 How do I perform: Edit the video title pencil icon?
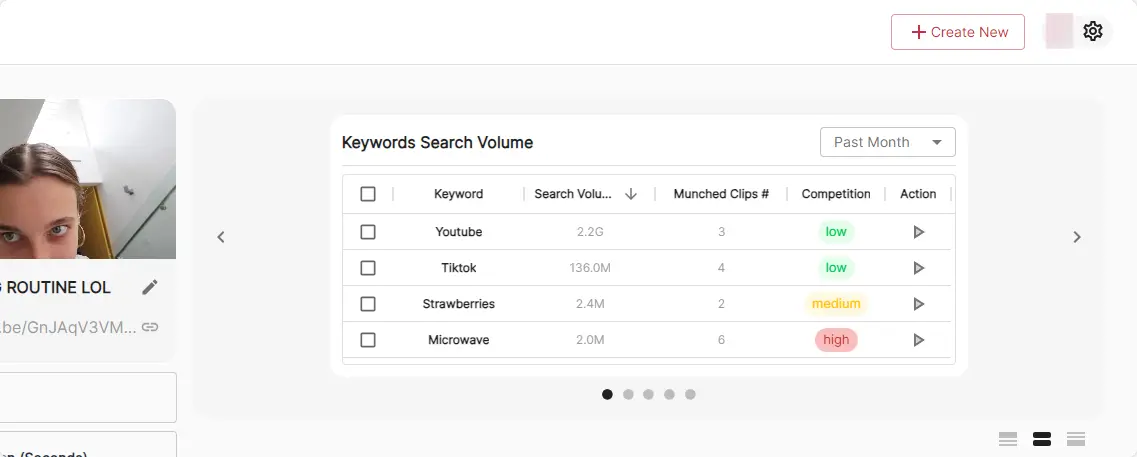(x=149, y=287)
